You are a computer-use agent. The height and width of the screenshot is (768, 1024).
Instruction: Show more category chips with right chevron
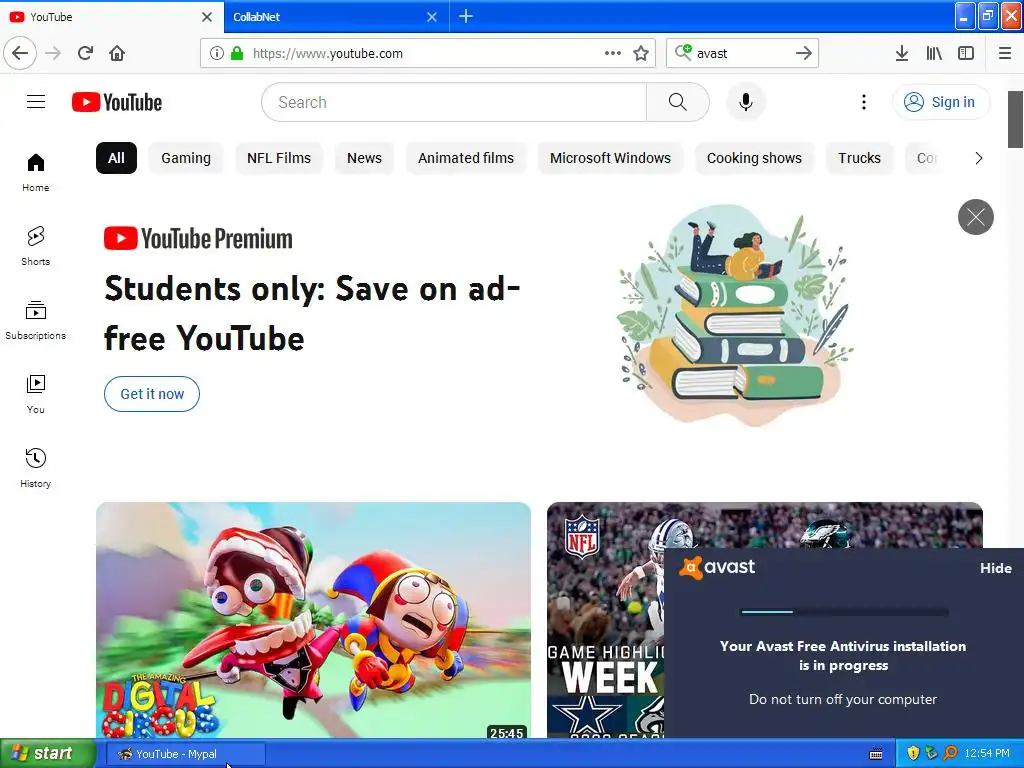(x=978, y=158)
